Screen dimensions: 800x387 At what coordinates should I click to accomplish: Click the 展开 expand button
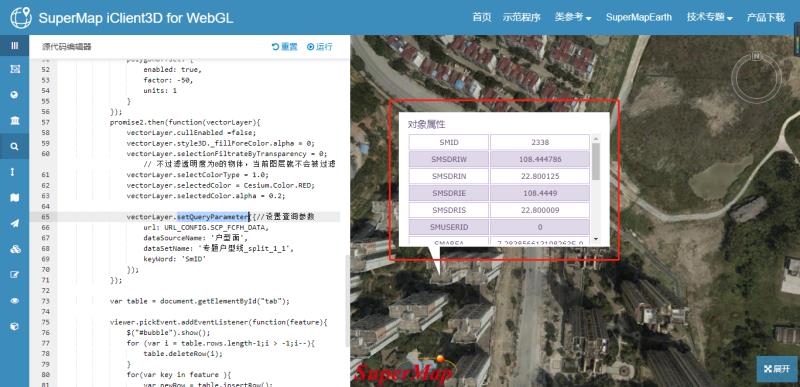click(777, 369)
